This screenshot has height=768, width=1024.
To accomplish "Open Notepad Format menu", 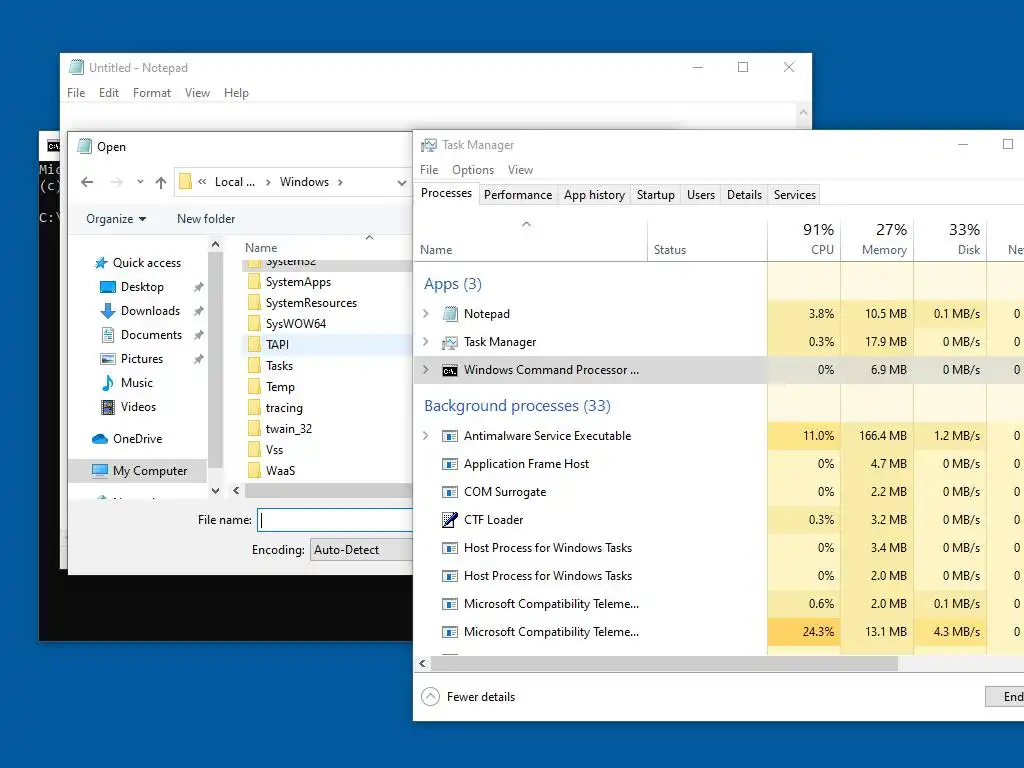I will click(152, 93).
